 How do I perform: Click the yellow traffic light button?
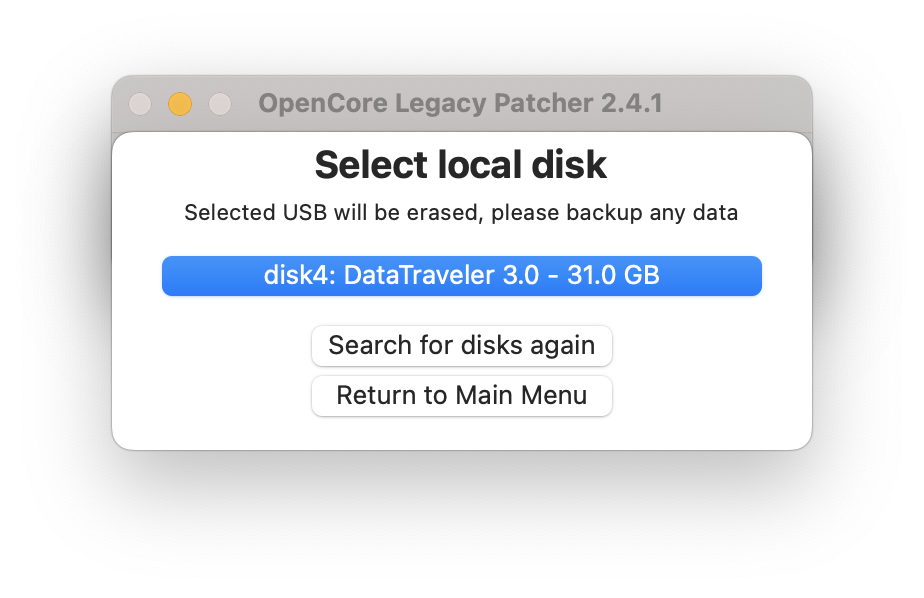point(180,104)
